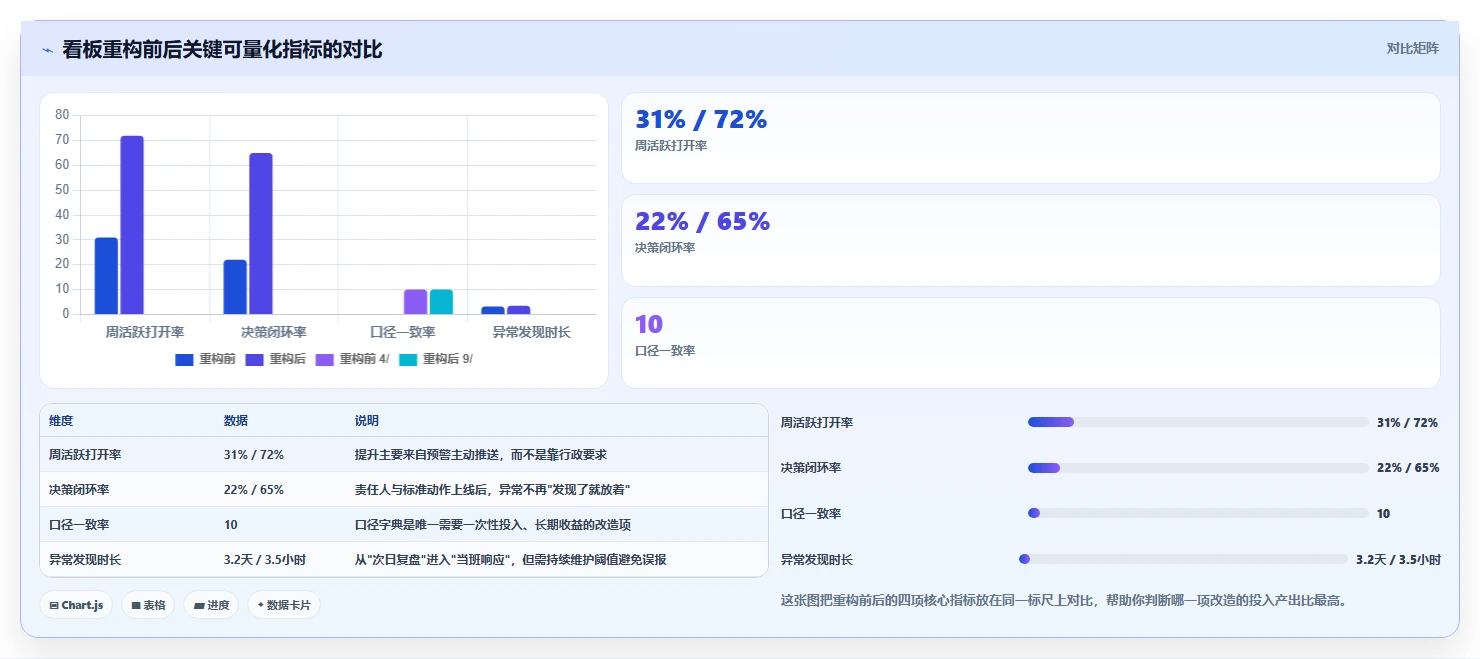Select the 周活跃打开率 cell in the table
The width and height of the screenshot is (1480, 659).
coord(85,455)
